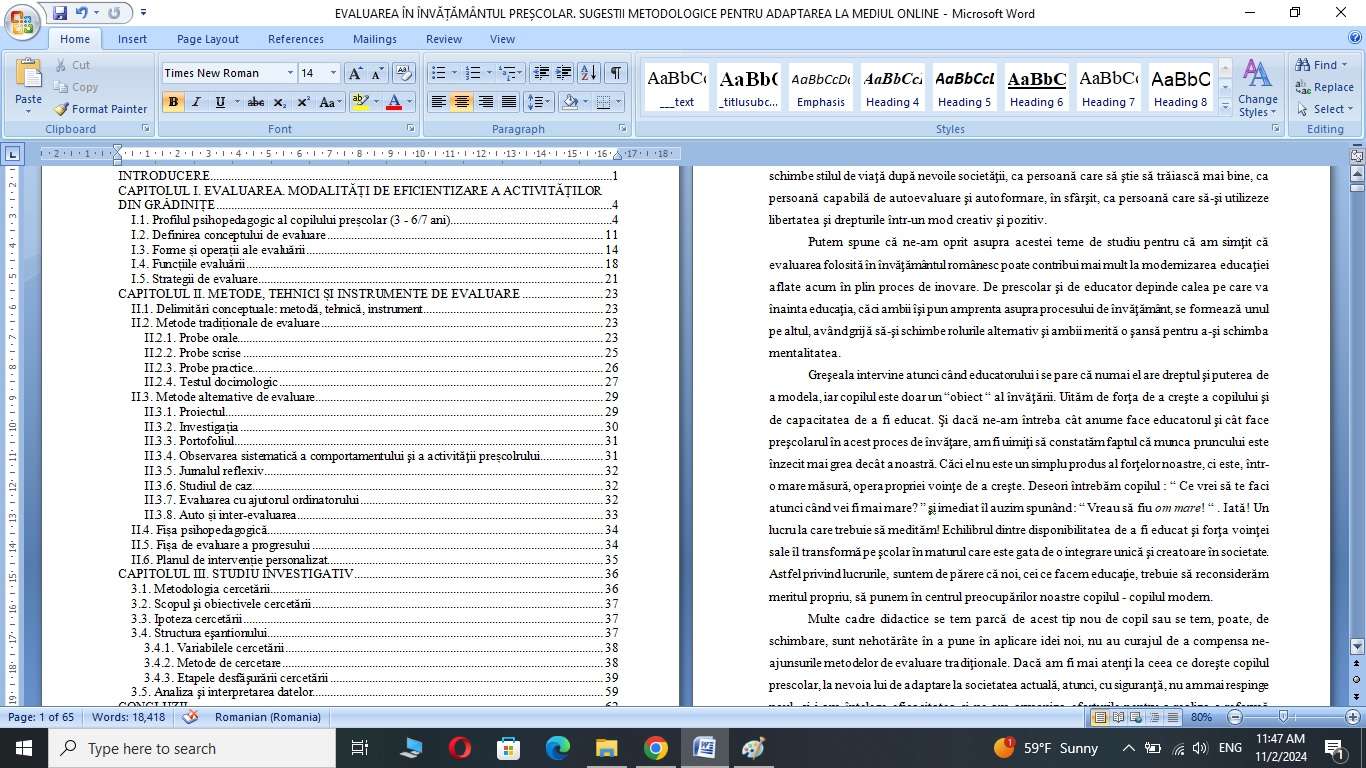Open the View tab

click(503, 39)
